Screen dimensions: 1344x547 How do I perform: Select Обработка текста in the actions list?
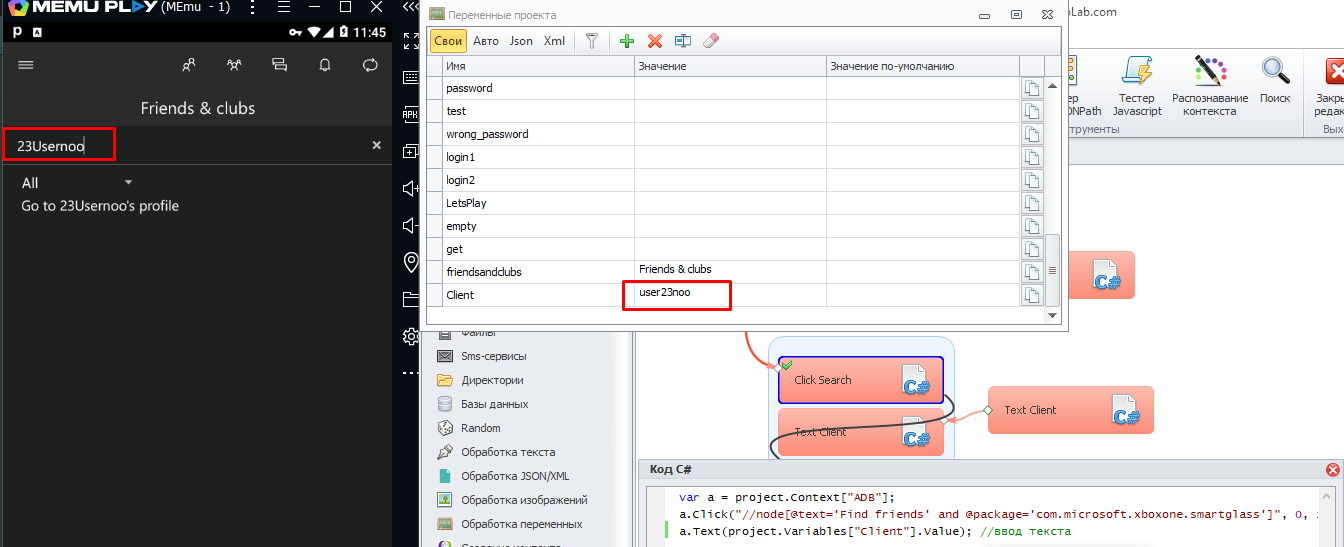click(x=507, y=452)
